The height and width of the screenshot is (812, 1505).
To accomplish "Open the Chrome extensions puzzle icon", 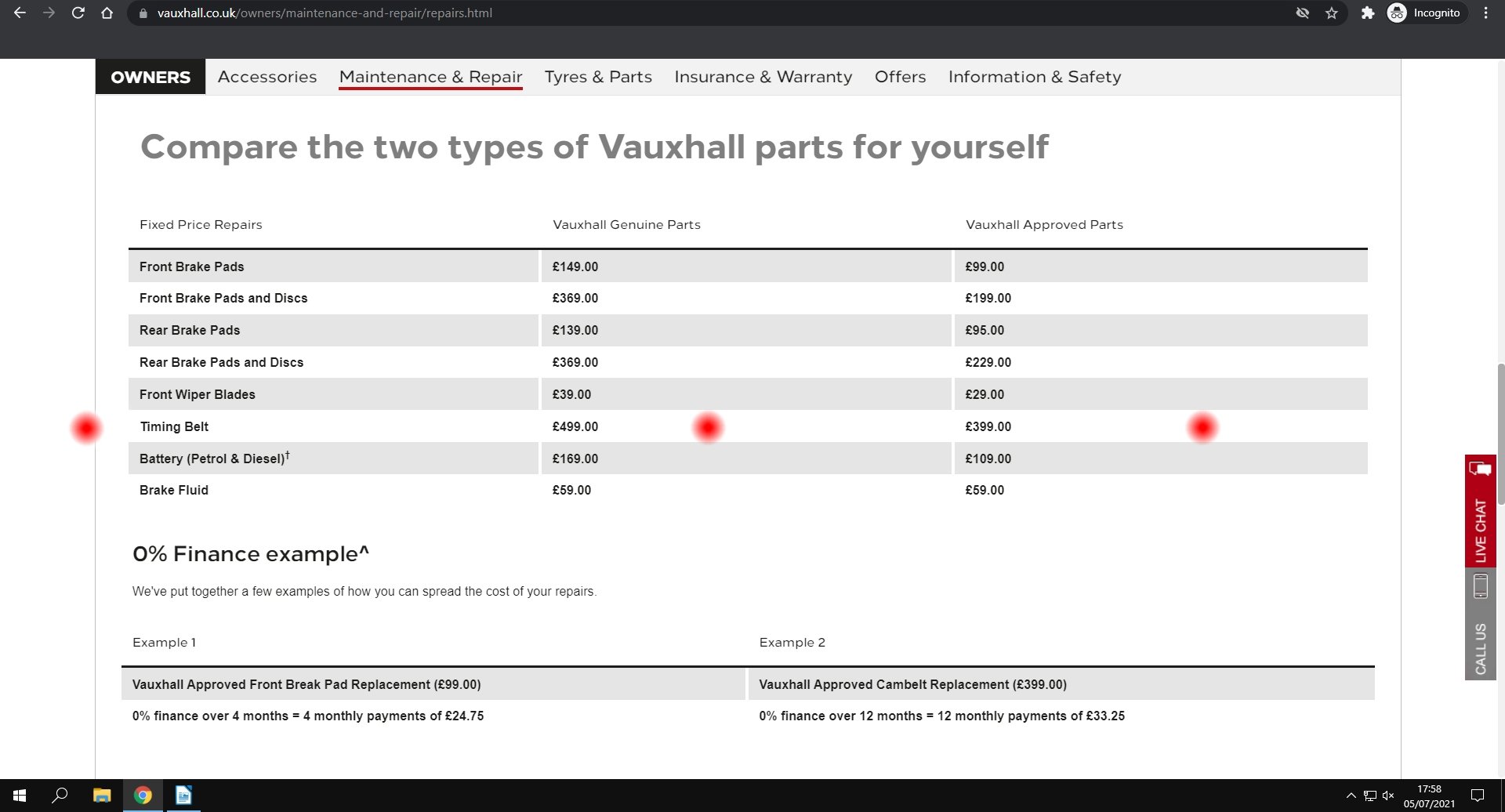I will [1368, 13].
